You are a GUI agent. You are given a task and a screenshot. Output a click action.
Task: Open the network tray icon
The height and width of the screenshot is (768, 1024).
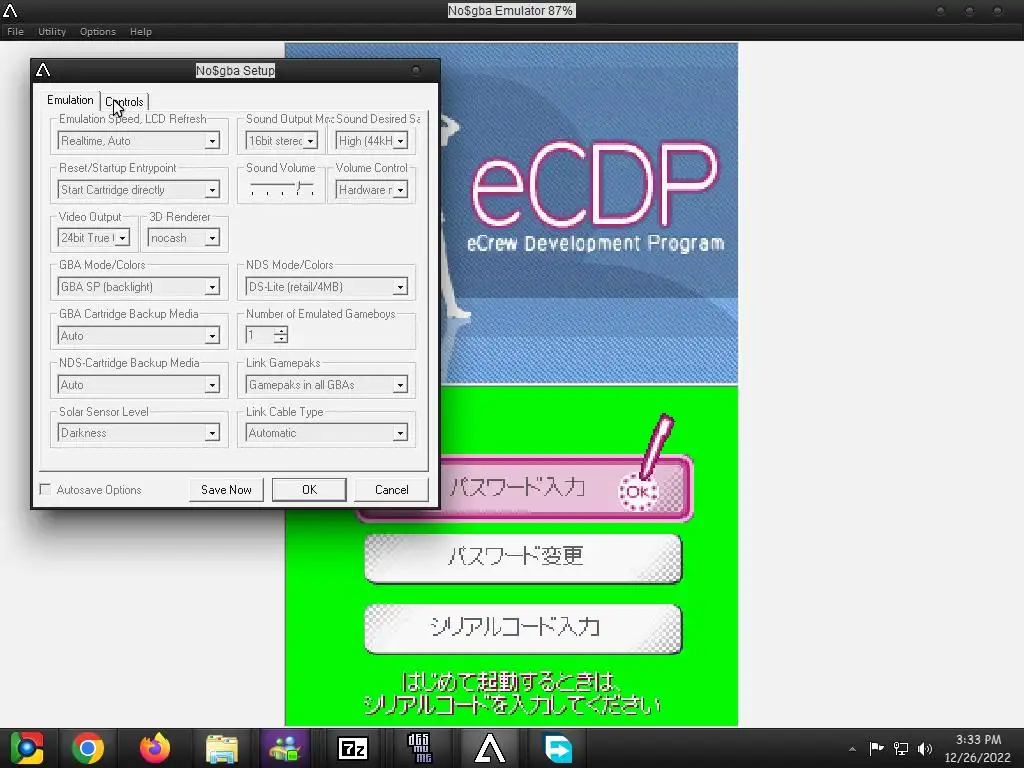(901, 748)
